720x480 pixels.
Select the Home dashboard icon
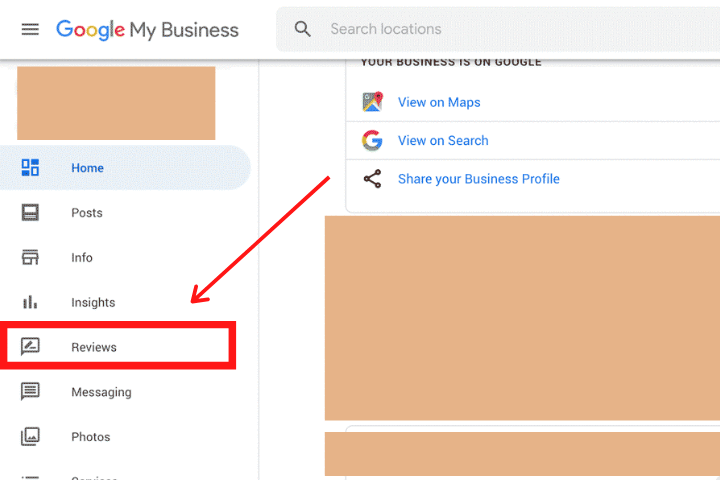(30, 168)
